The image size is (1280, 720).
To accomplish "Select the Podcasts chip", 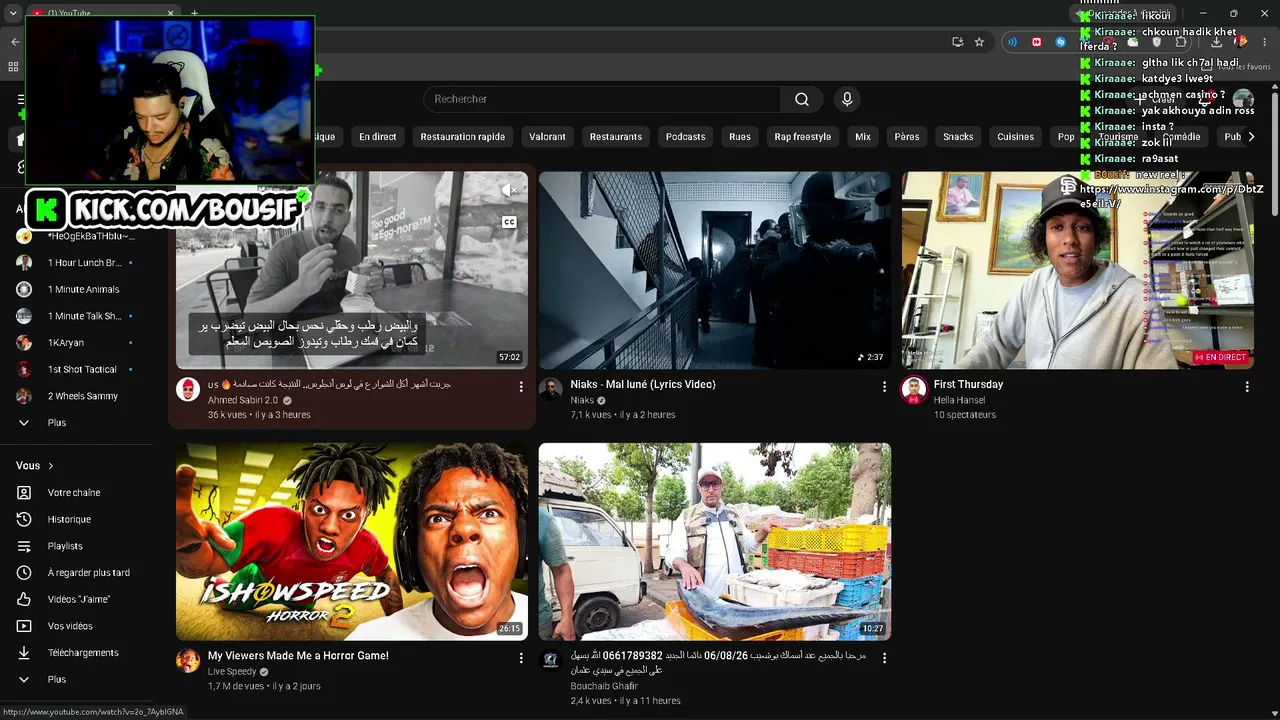I will [x=686, y=137].
